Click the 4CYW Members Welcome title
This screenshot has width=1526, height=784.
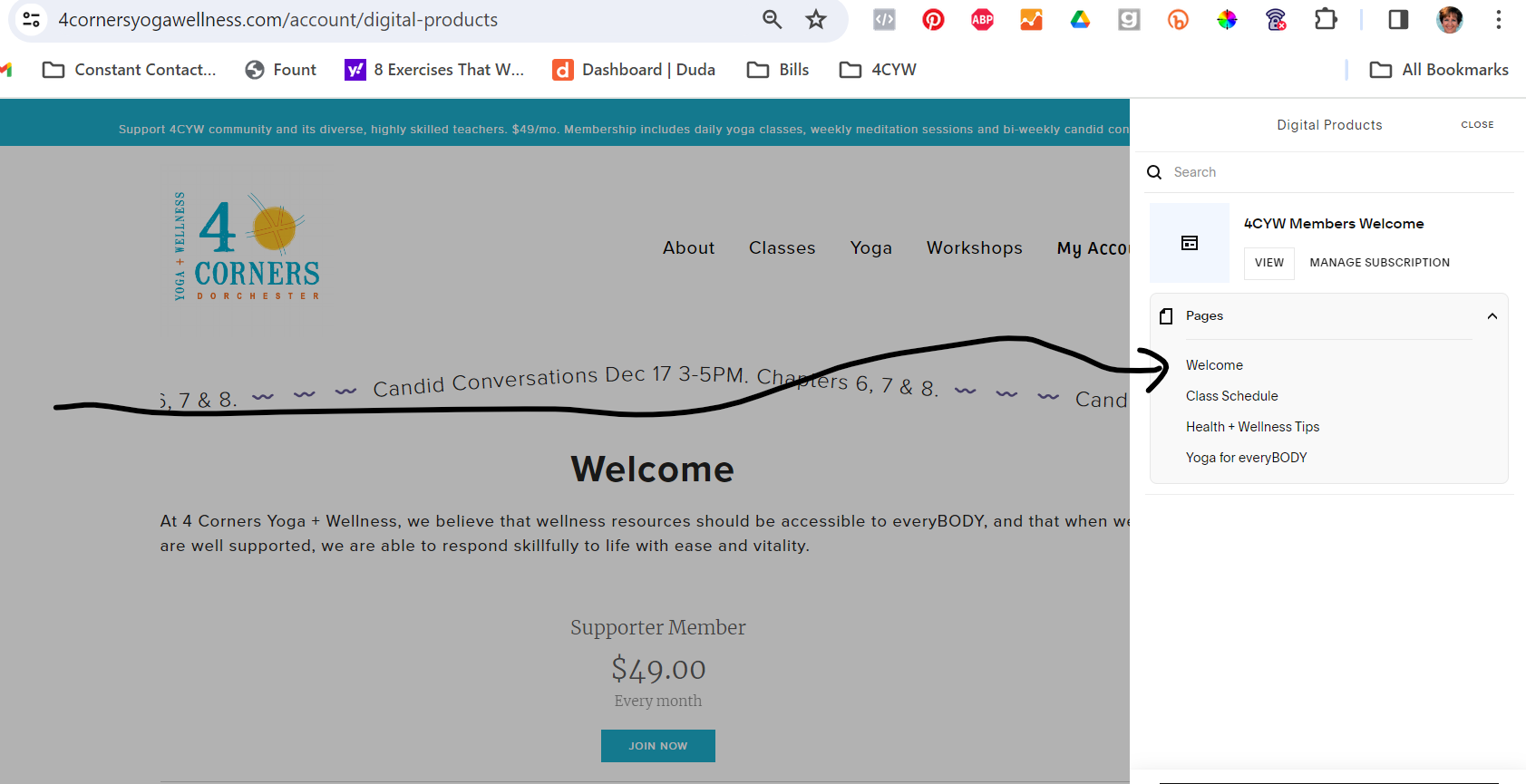tap(1334, 224)
